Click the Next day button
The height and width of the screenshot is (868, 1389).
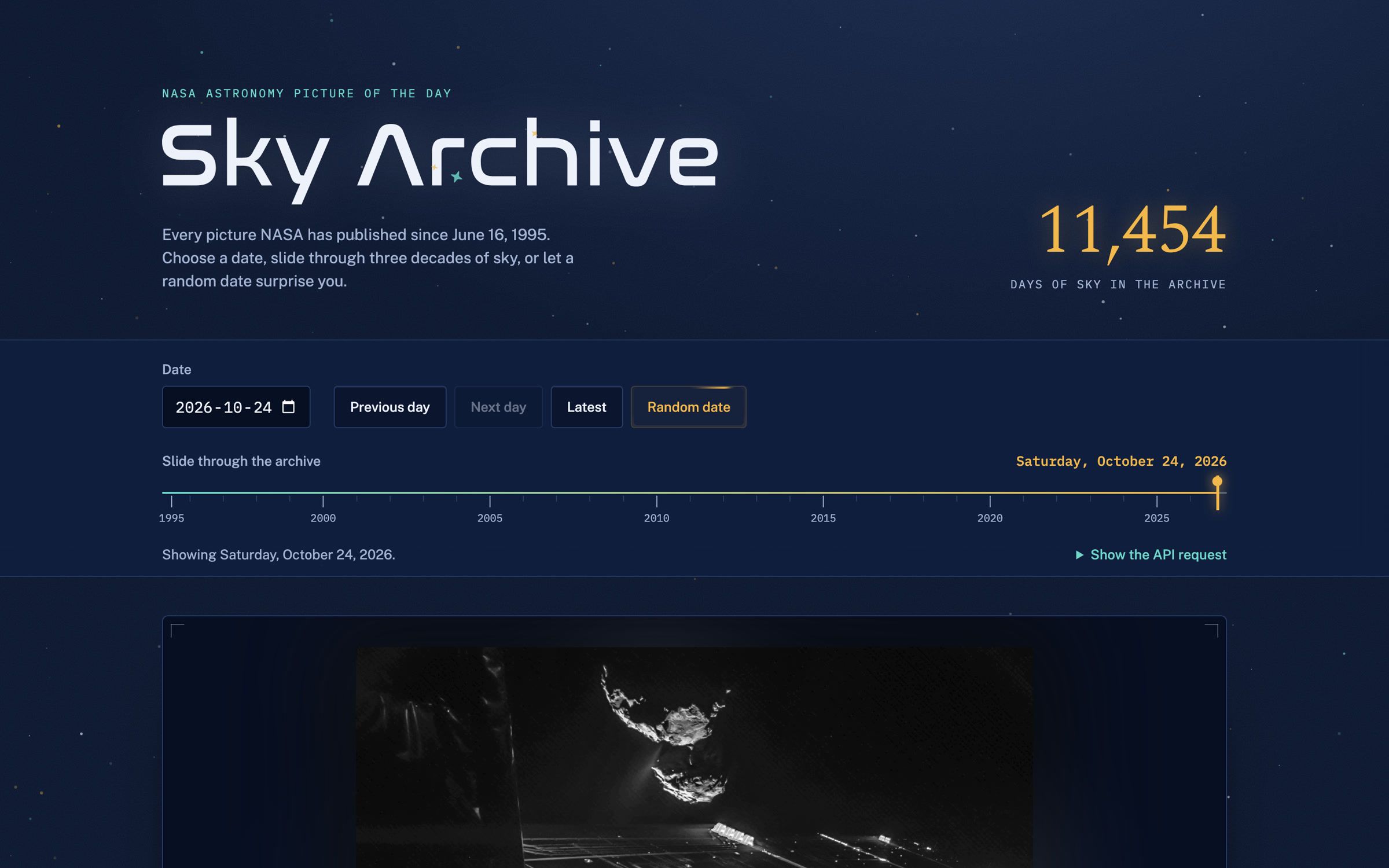tap(498, 407)
